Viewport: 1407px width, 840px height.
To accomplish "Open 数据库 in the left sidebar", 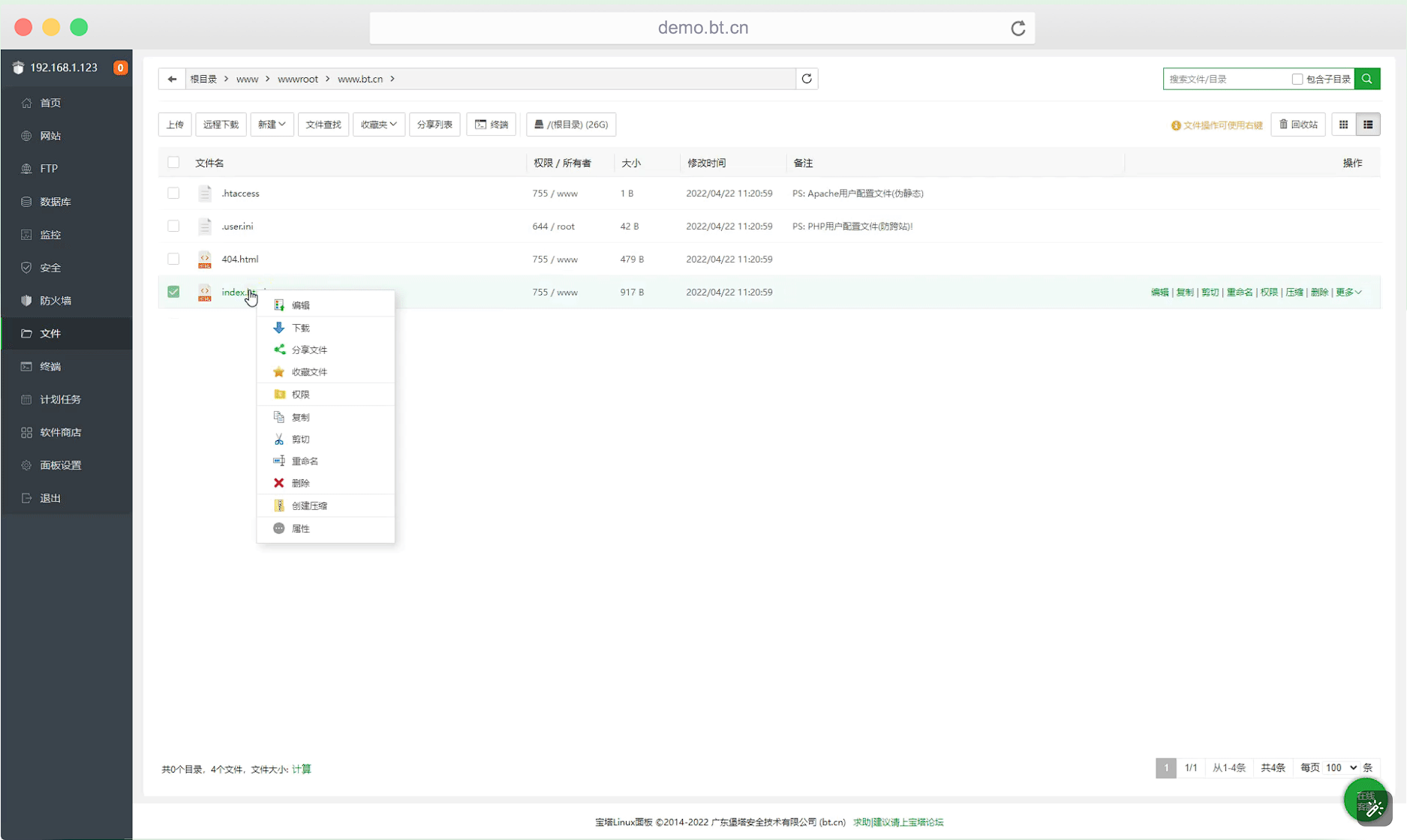I will (x=56, y=202).
